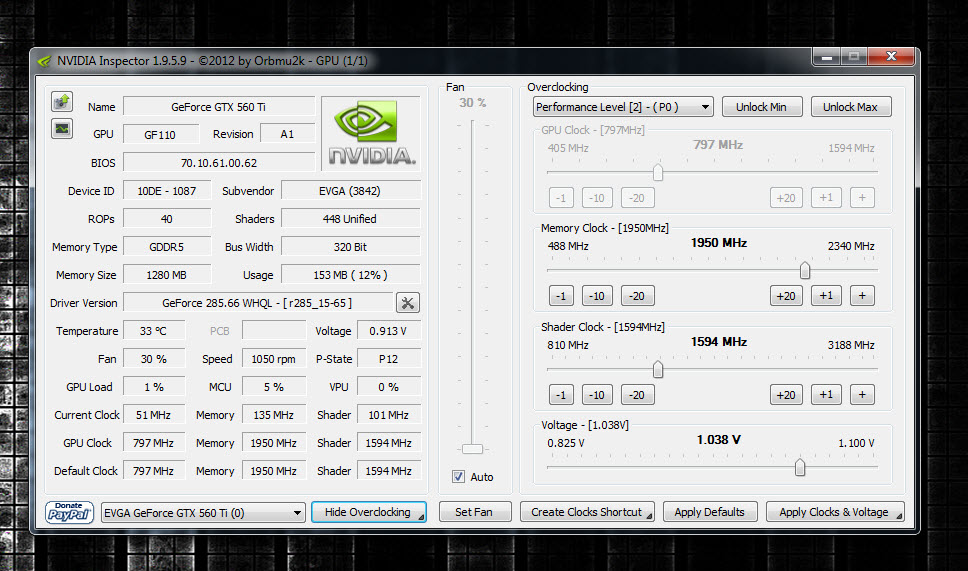Click the Speed 1050 rpm field
The image size is (968, 571).
(273, 359)
